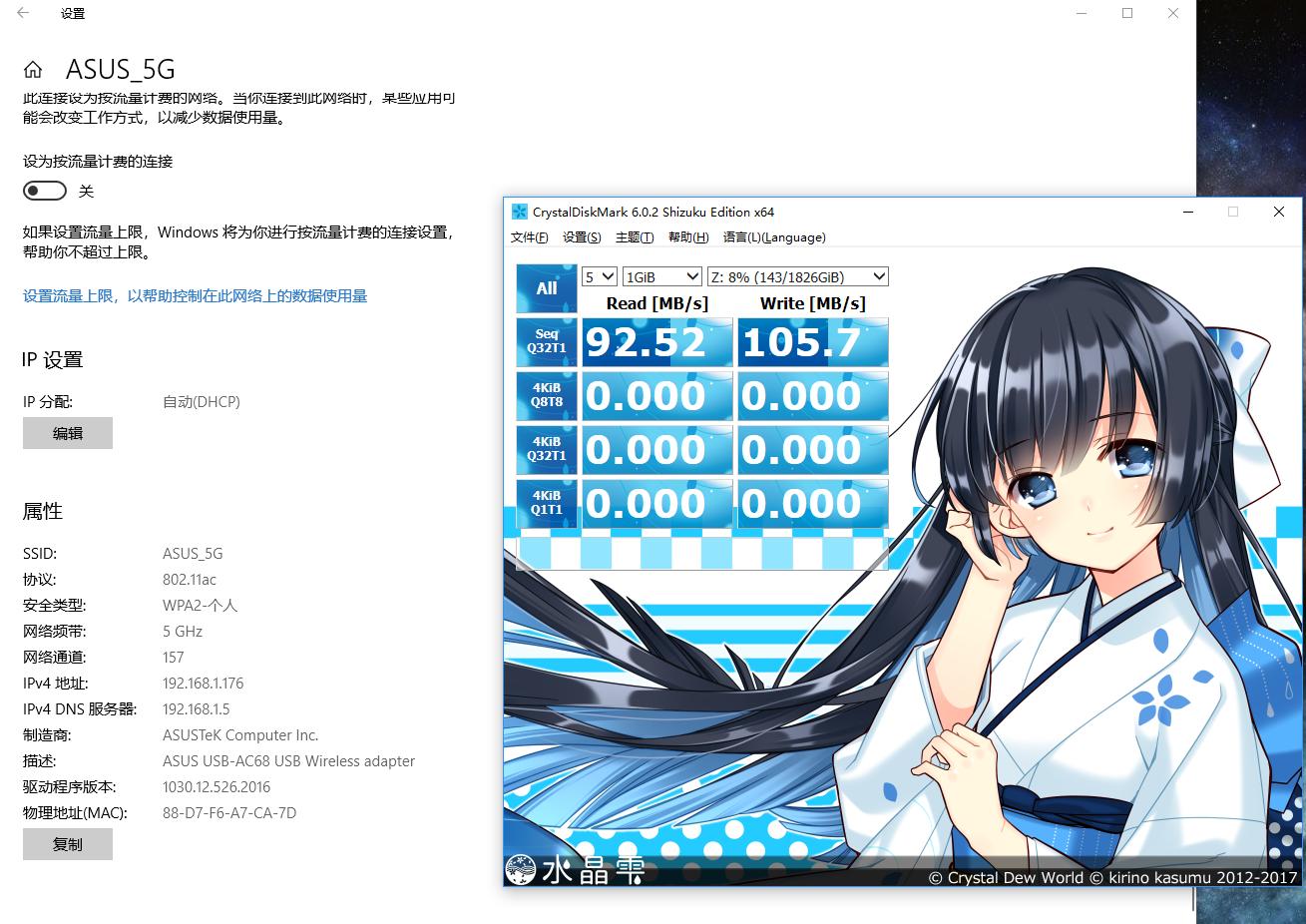The height and width of the screenshot is (924, 1306).
Task: Run the 4KiB Q8T8 benchmark
Action: coord(546,396)
